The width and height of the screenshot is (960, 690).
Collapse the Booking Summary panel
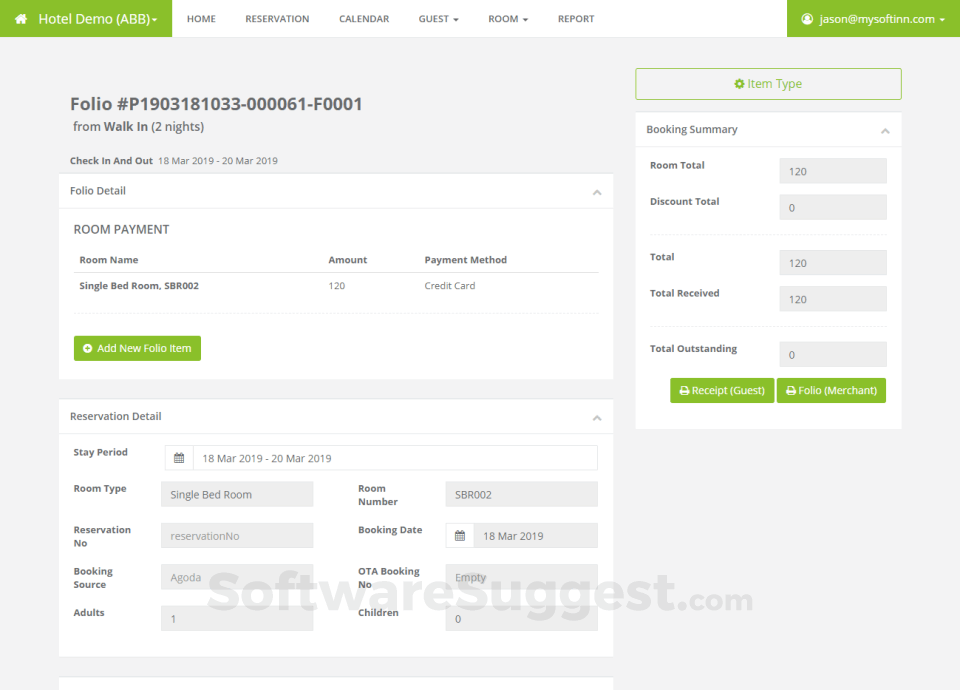coord(884,130)
